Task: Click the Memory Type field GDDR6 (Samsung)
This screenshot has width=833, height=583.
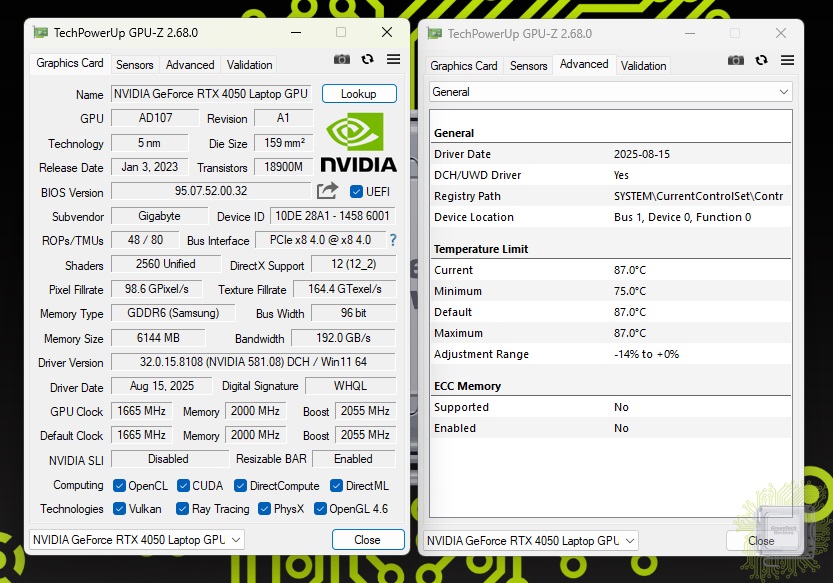Action: (x=173, y=313)
